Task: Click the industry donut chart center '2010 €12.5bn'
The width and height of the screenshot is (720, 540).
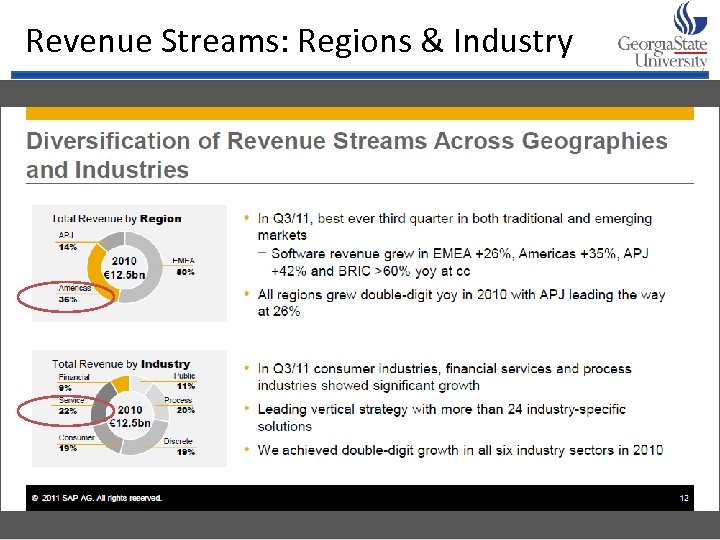Action: (x=130, y=416)
